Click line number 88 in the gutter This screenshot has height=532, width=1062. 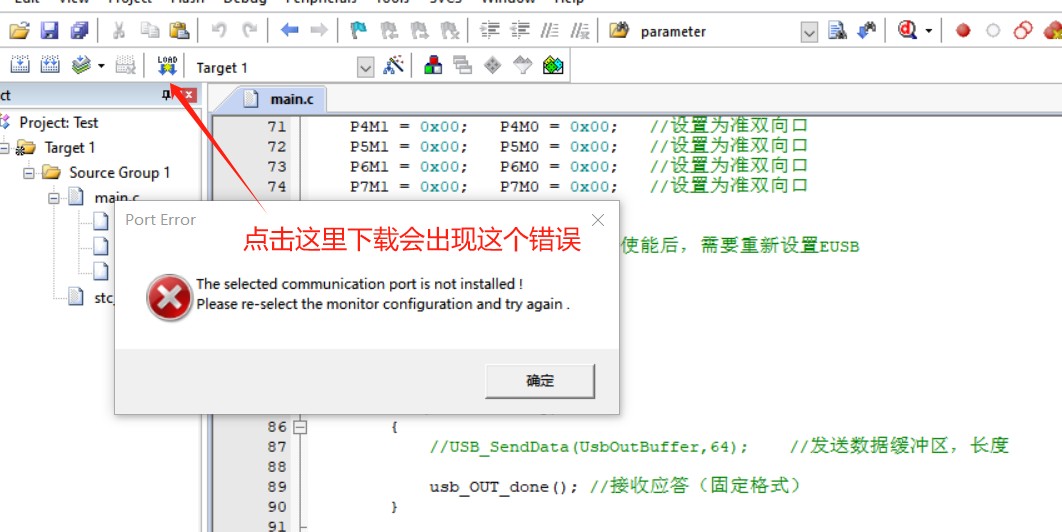[x=278, y=467]
